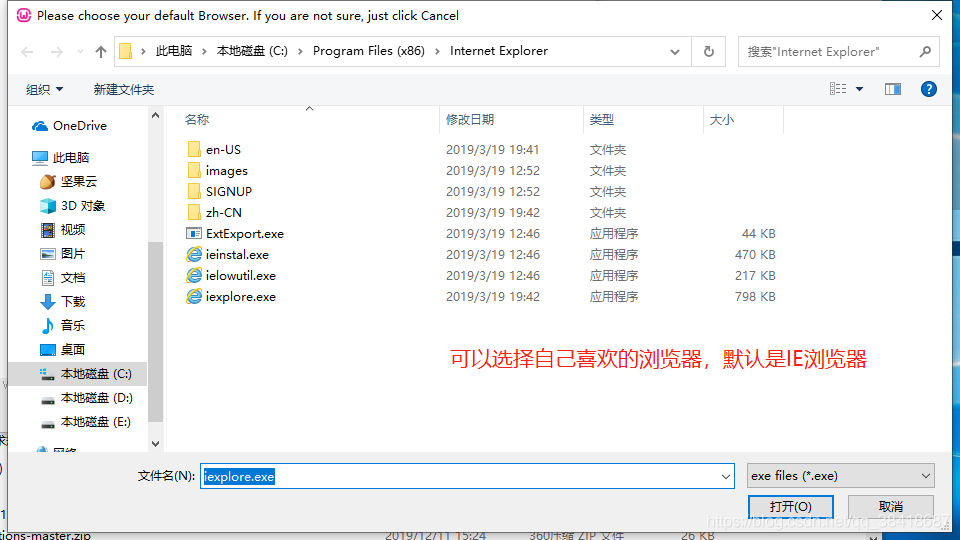Go up one folder level
960x540 pixels.
[x=101, y=52]
